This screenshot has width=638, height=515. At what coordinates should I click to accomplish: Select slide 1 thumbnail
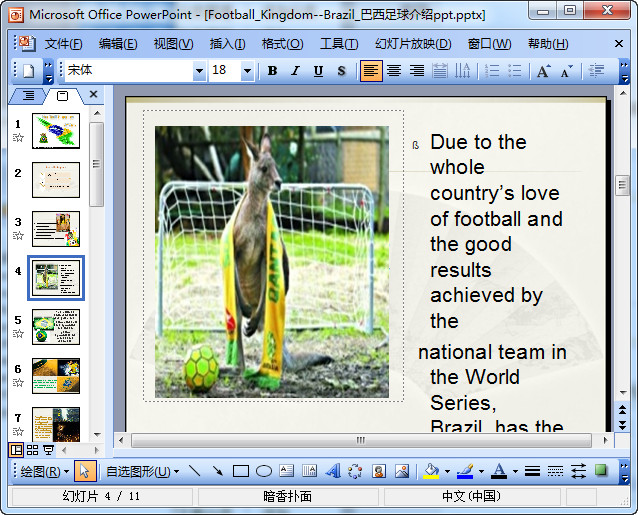(56, 131)
